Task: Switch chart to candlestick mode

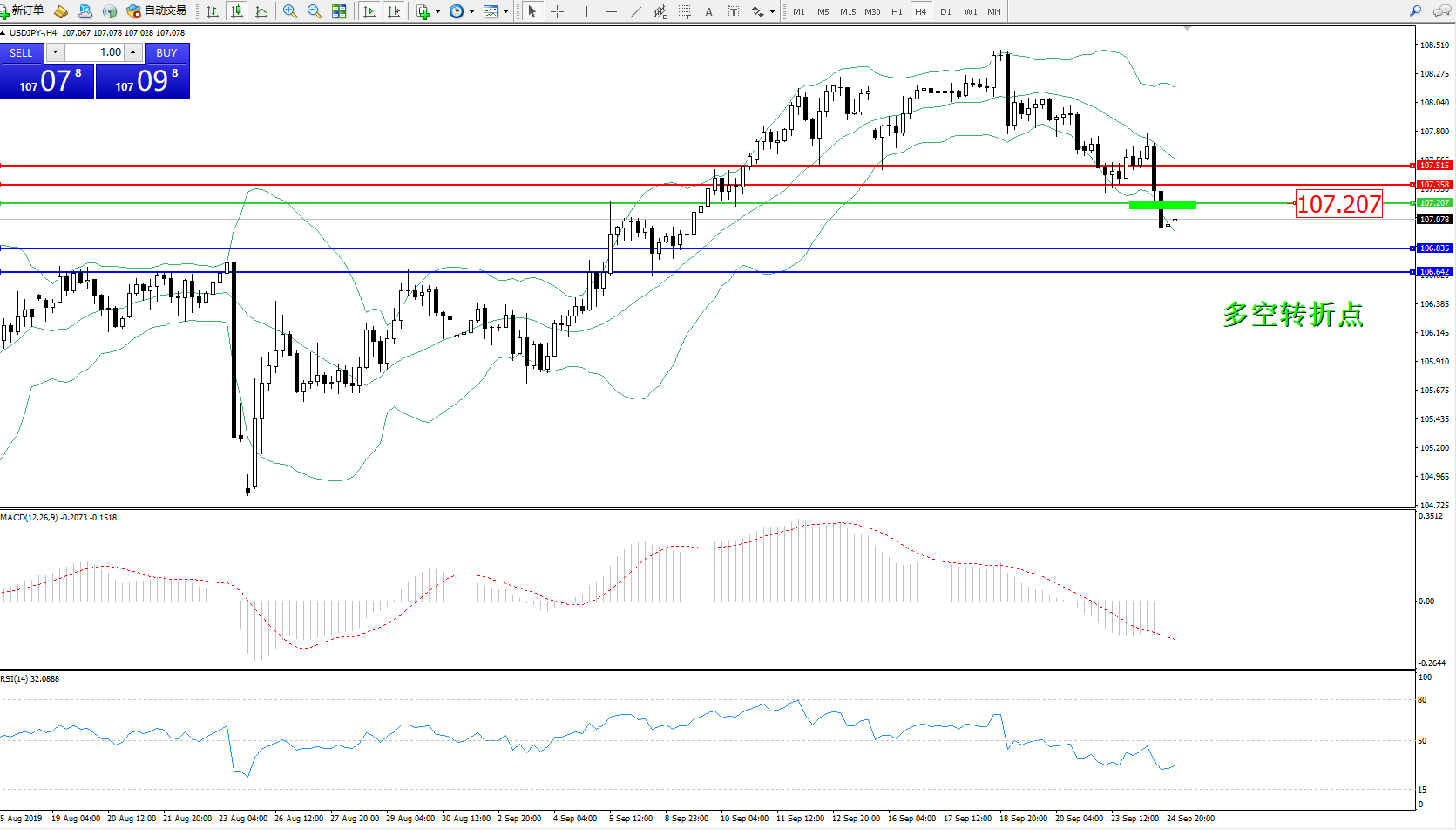Action: pyautogui.click(x=236, y=11)
